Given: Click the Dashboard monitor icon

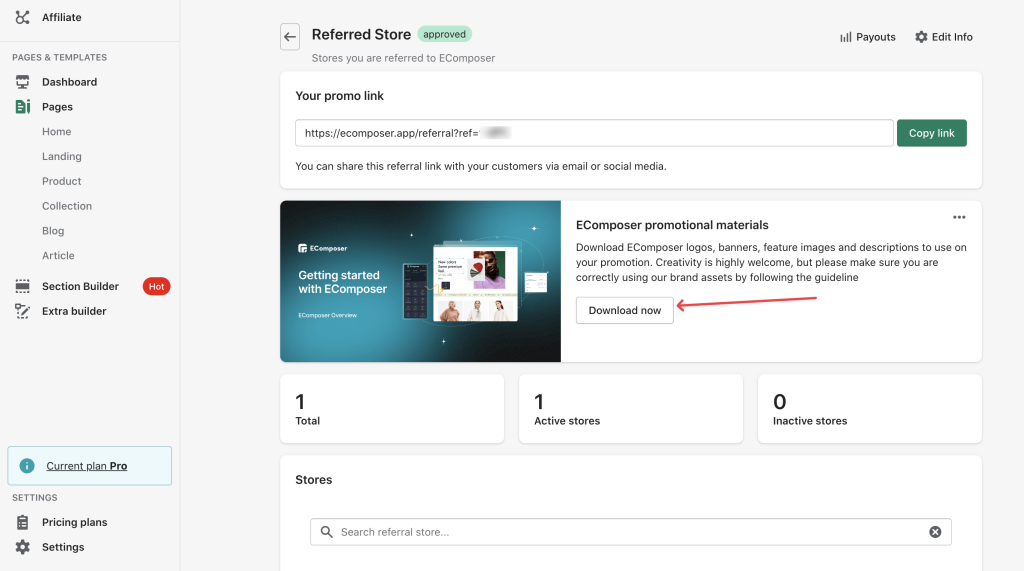Looking at the screenshot, I should point(22,82).
